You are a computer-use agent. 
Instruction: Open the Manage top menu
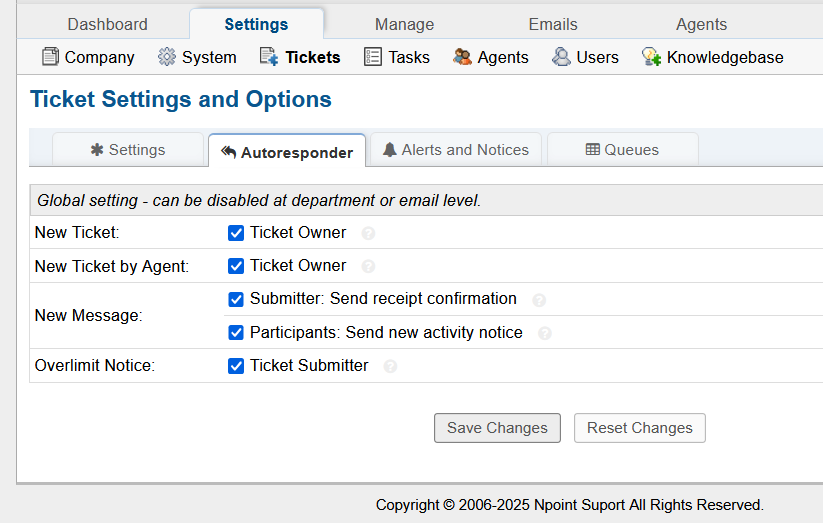(x=404, y=24)
